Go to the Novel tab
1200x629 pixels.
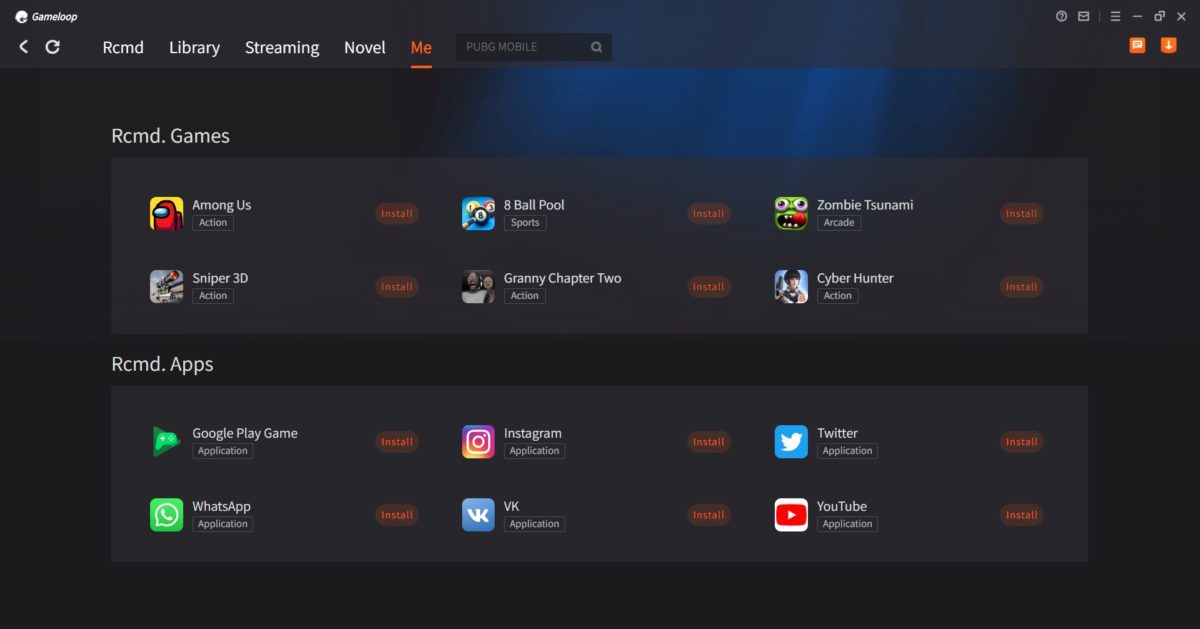[x=364, y=47]
